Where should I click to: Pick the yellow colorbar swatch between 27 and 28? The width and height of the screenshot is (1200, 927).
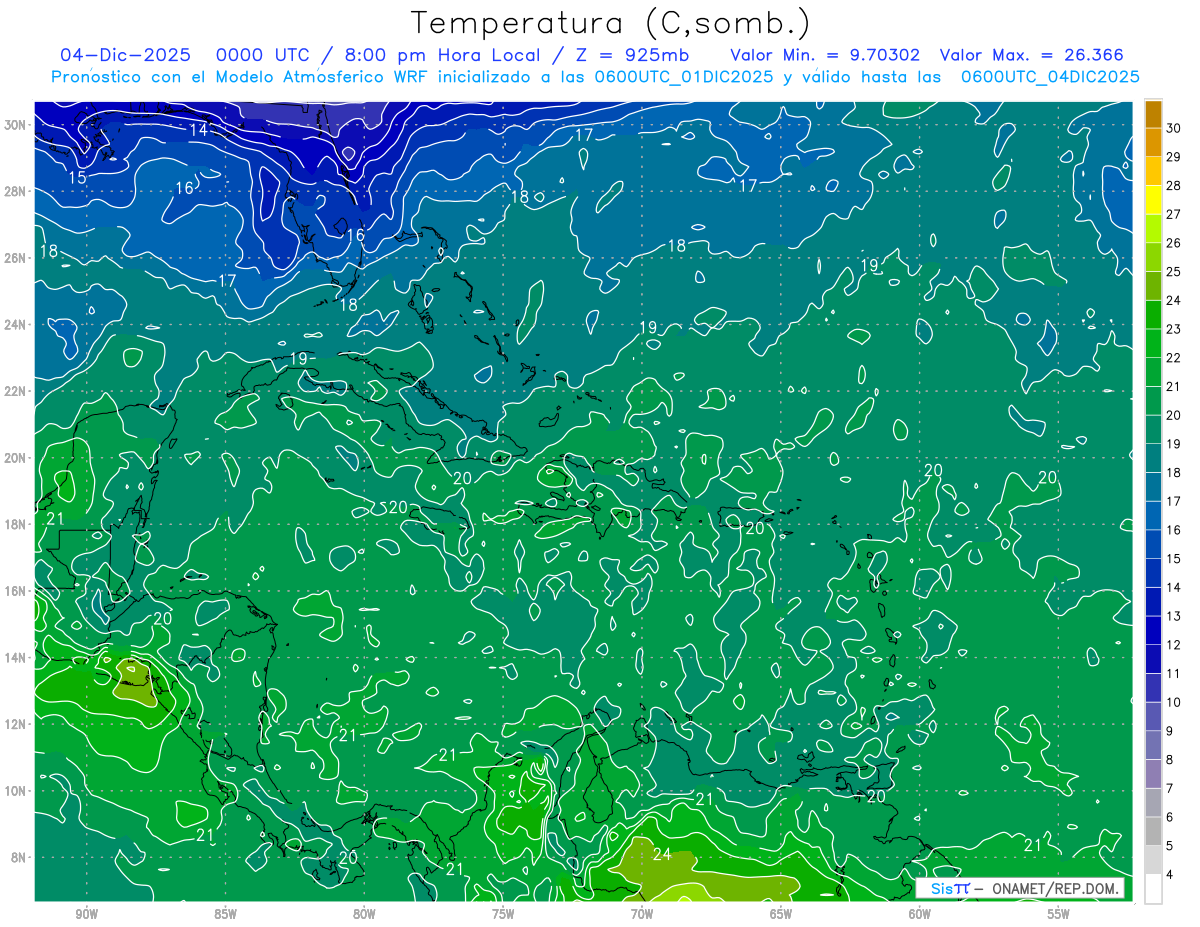1153,200
